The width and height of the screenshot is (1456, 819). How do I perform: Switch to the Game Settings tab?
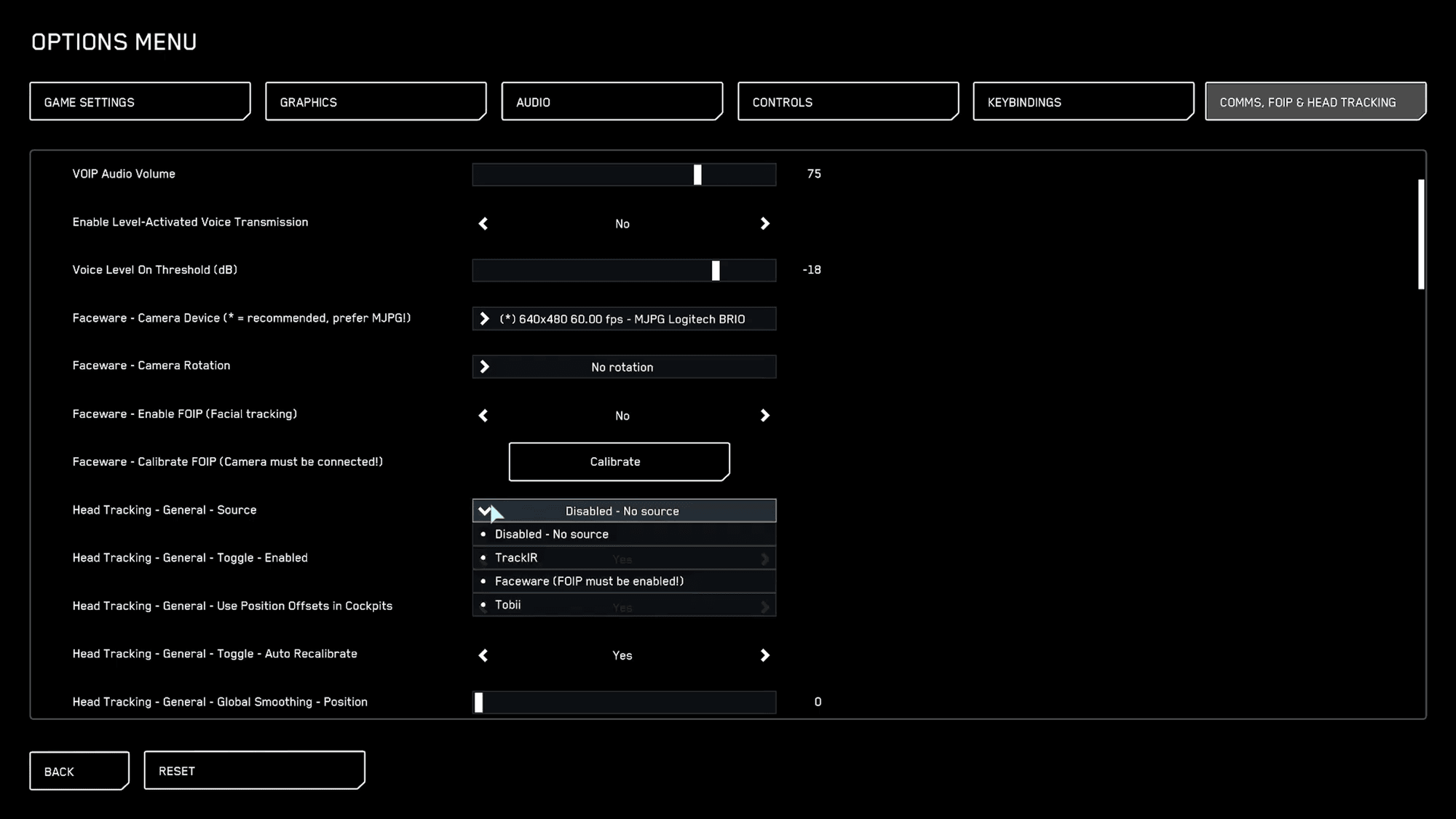click(140, 101)
